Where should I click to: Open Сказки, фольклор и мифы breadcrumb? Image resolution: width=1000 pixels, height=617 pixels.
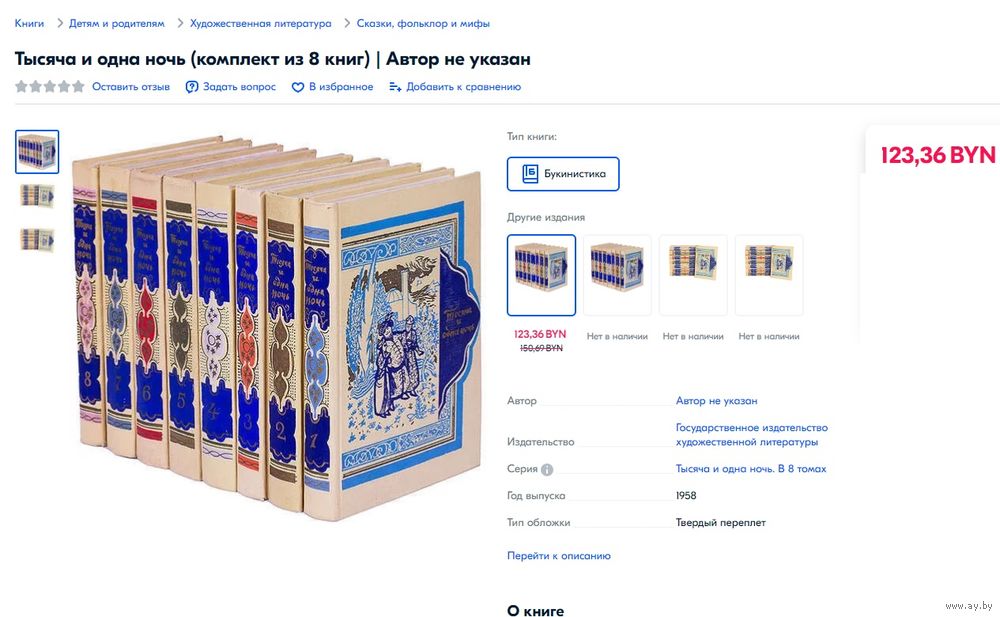click(x=423, y=24)
